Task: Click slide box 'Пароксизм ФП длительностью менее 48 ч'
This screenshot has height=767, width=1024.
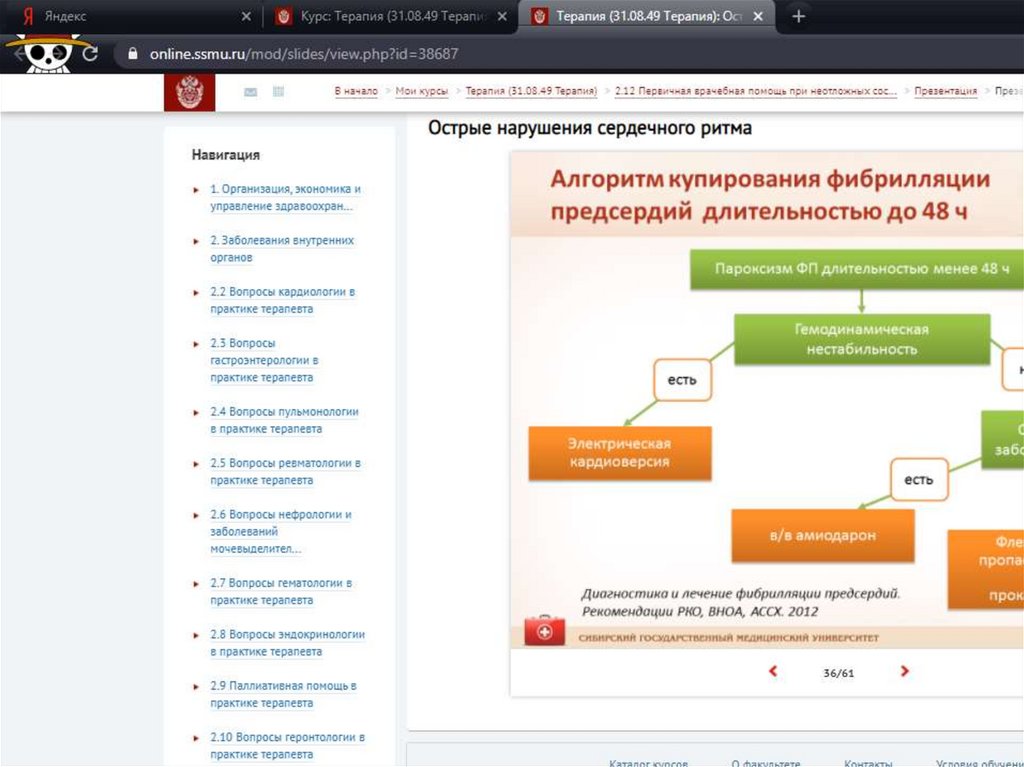Action: 857,269
